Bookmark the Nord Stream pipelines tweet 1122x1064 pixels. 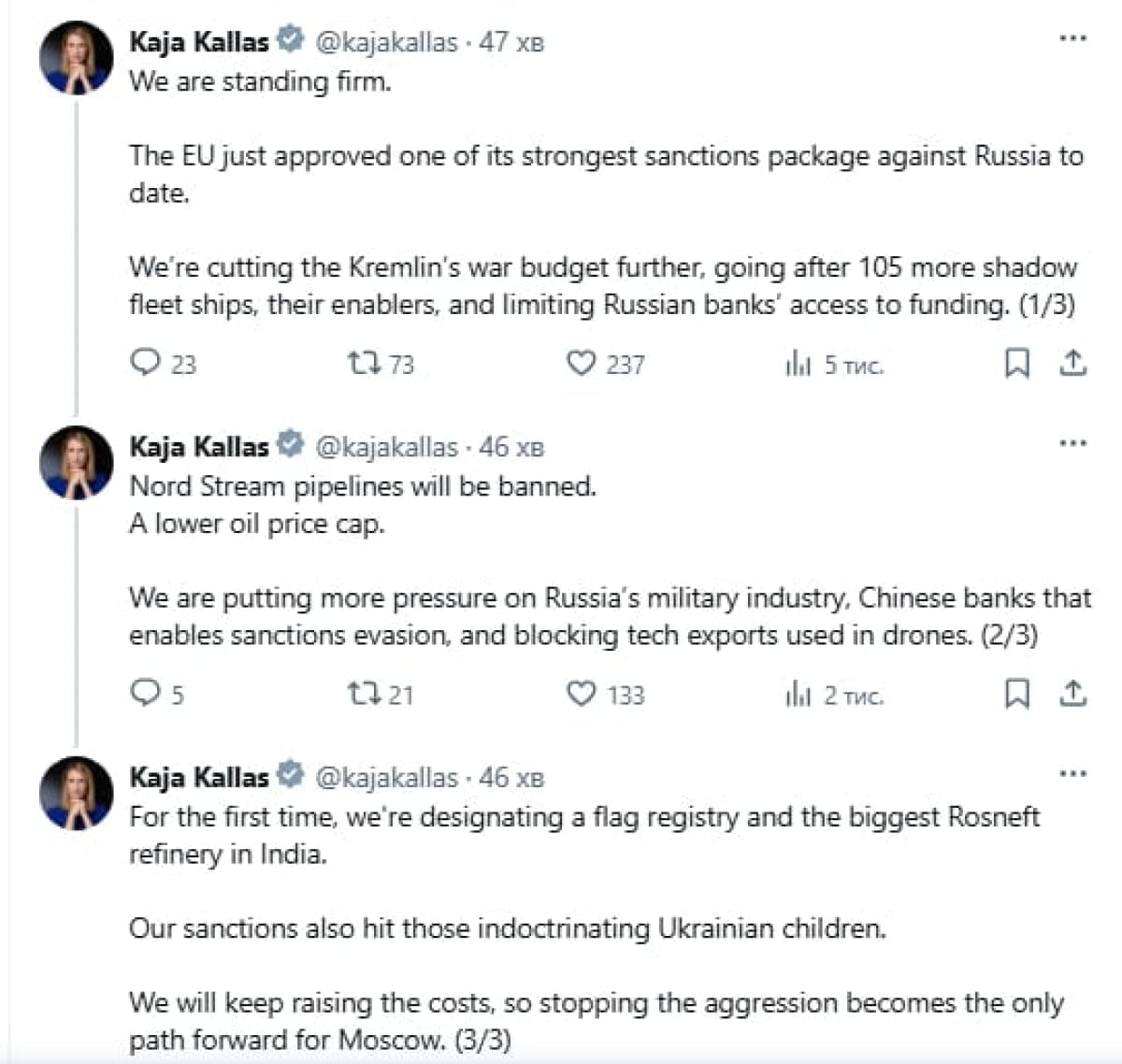point(1016,694)
